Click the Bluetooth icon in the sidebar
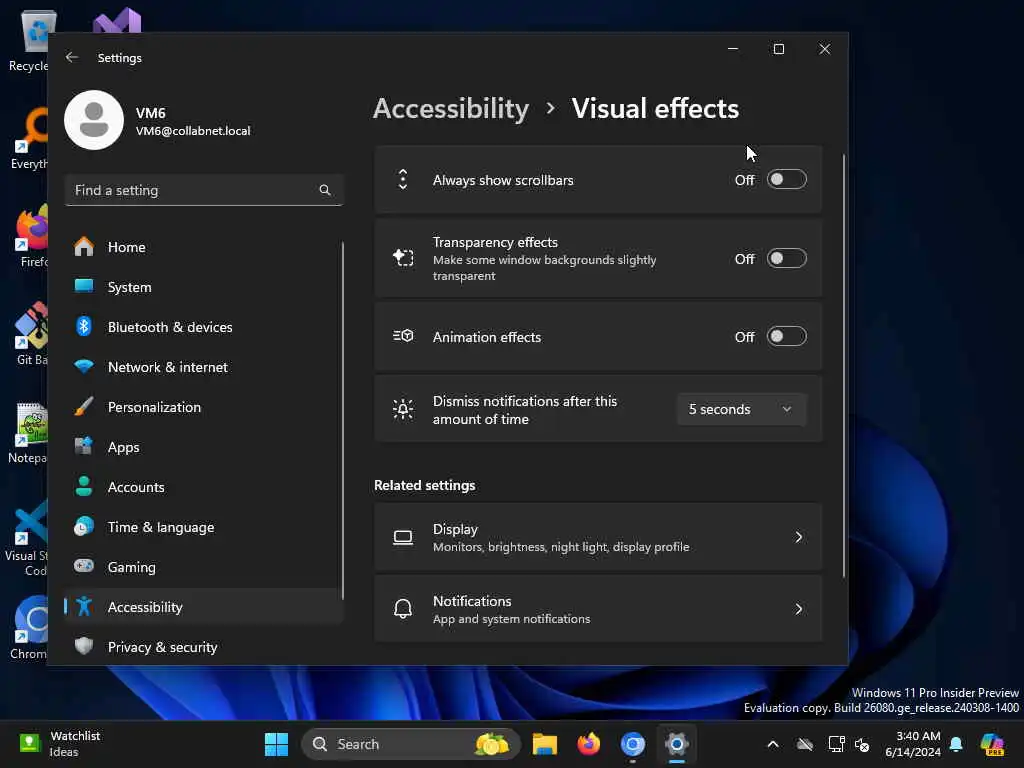Screen dimensions: 1024x768 coord(84,327)
